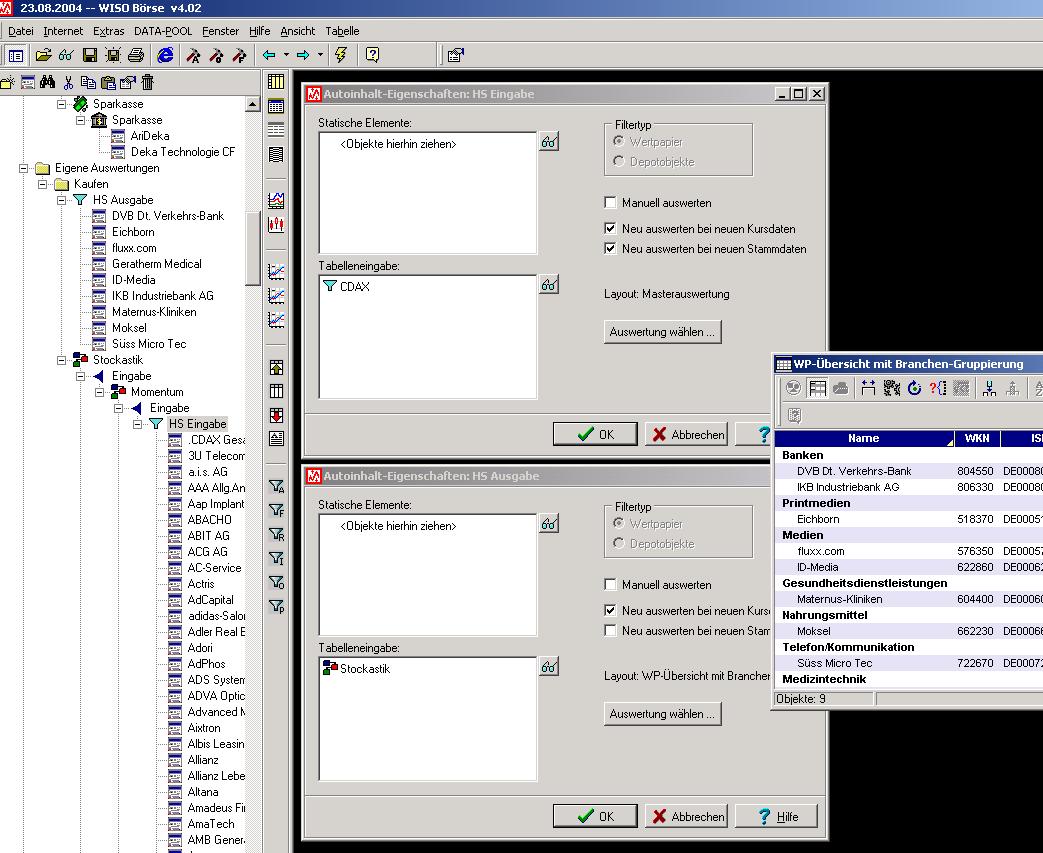Click the gears icon in WP-Übersicht toolbar
Image resolution: width=1043 pixels, height=853 pixels.
tap(891, 388)
